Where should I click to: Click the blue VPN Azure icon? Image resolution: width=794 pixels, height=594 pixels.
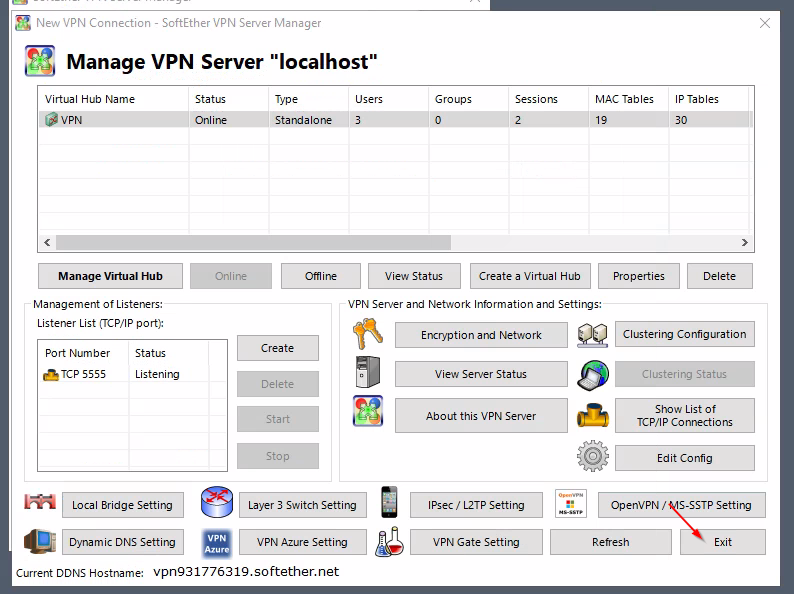tap(217, 543)
